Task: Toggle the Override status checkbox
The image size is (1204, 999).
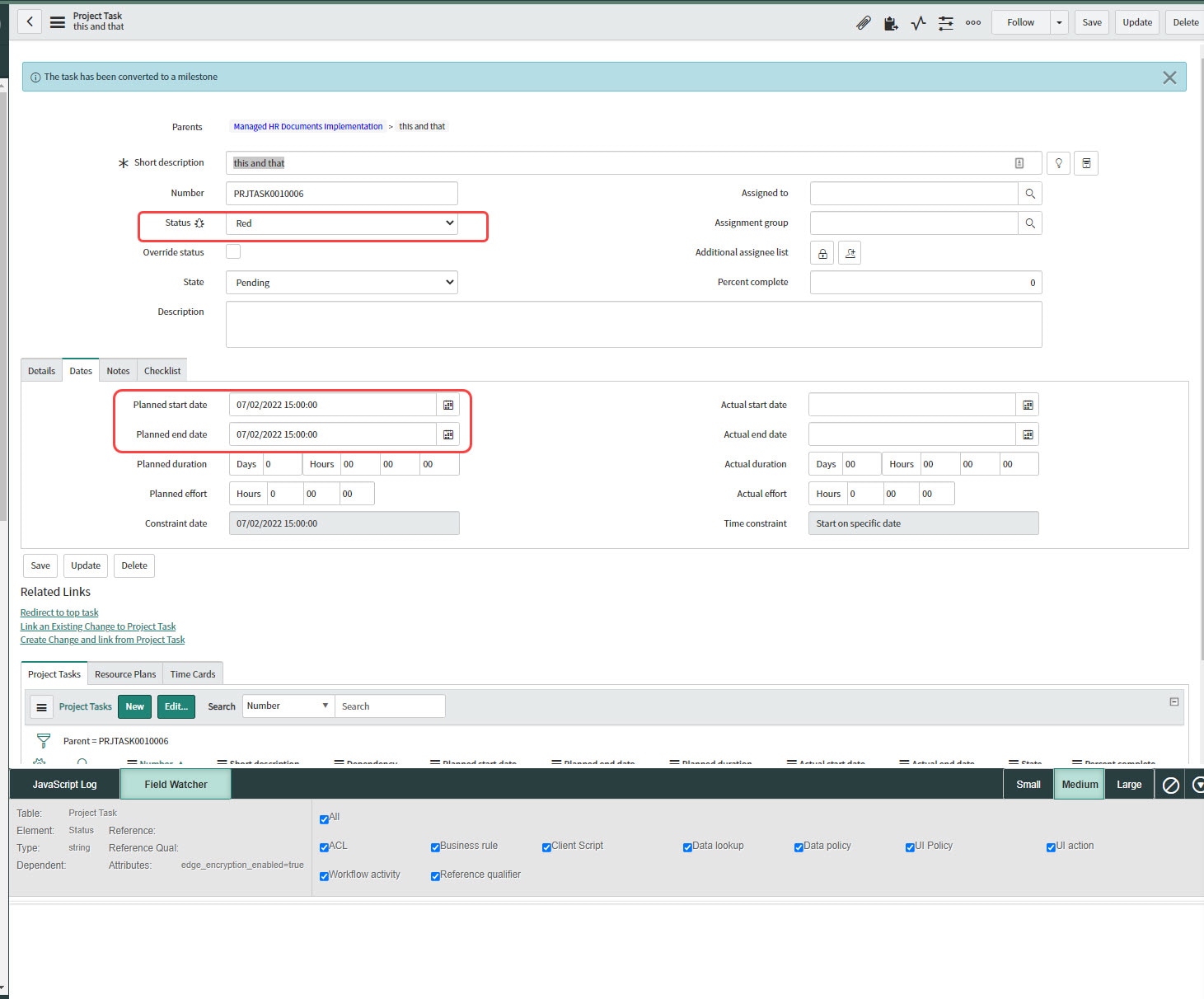Action: point(233,251)
